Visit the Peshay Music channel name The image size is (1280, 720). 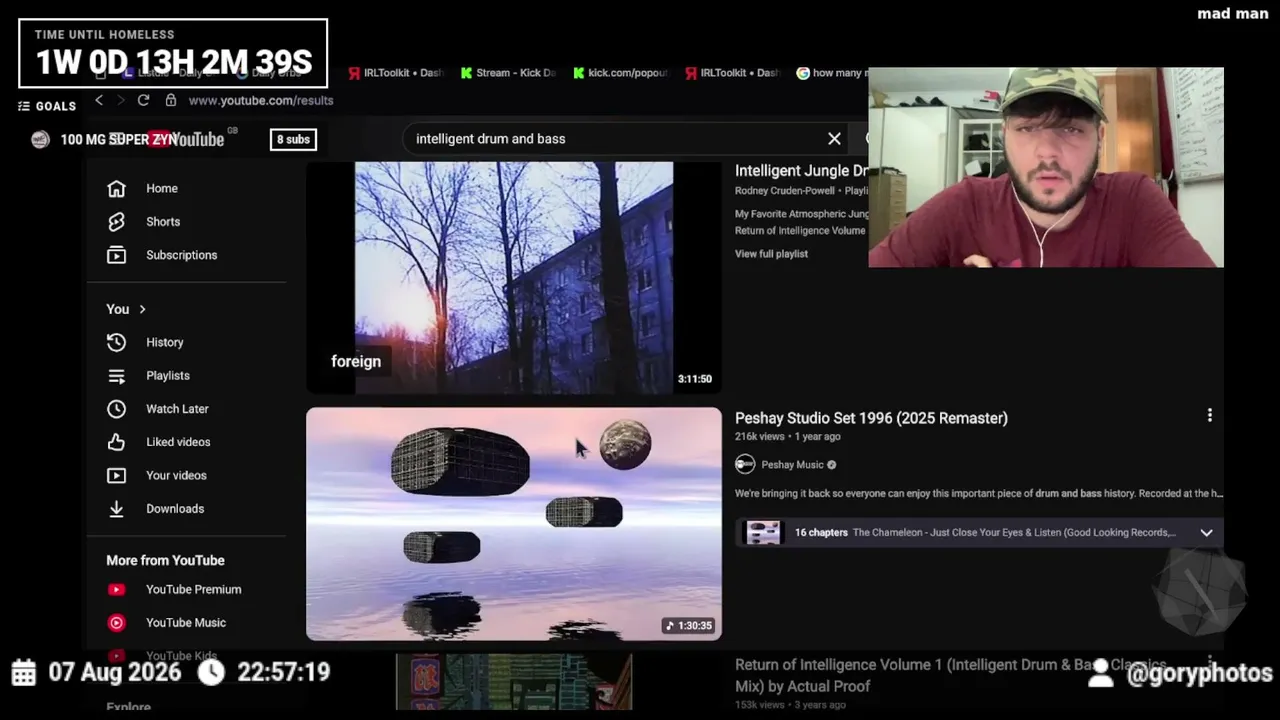tap(792, 465)
